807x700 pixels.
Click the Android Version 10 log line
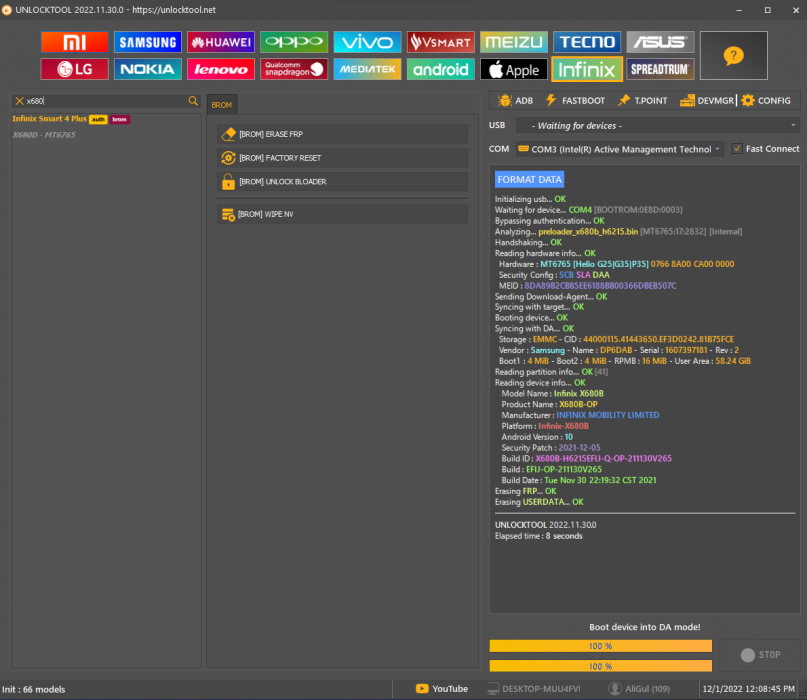[537, 437]
